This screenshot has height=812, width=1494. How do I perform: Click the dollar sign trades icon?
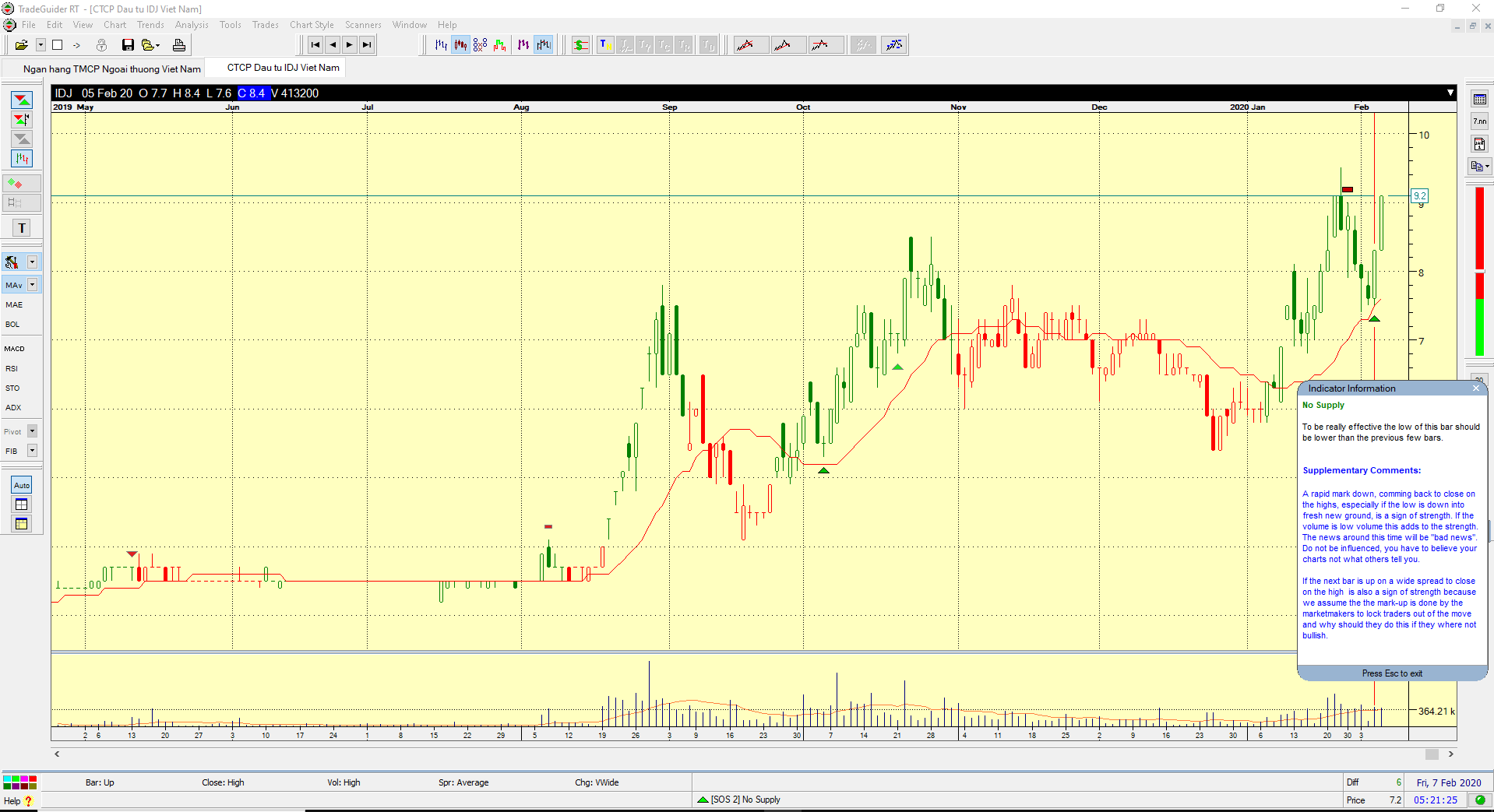point(580,45)
